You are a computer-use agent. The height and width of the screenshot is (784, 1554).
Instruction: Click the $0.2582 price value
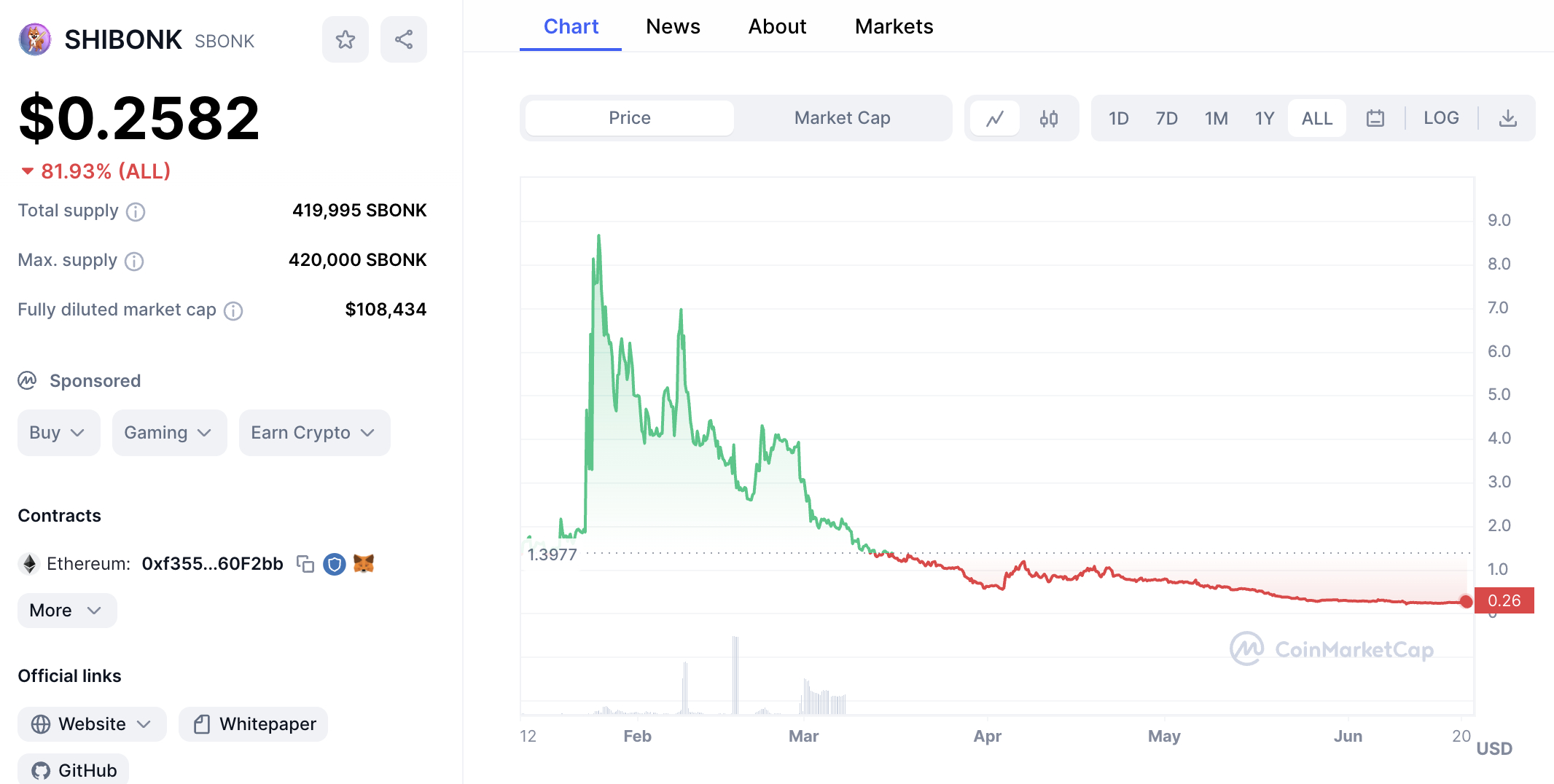[139, 118]
